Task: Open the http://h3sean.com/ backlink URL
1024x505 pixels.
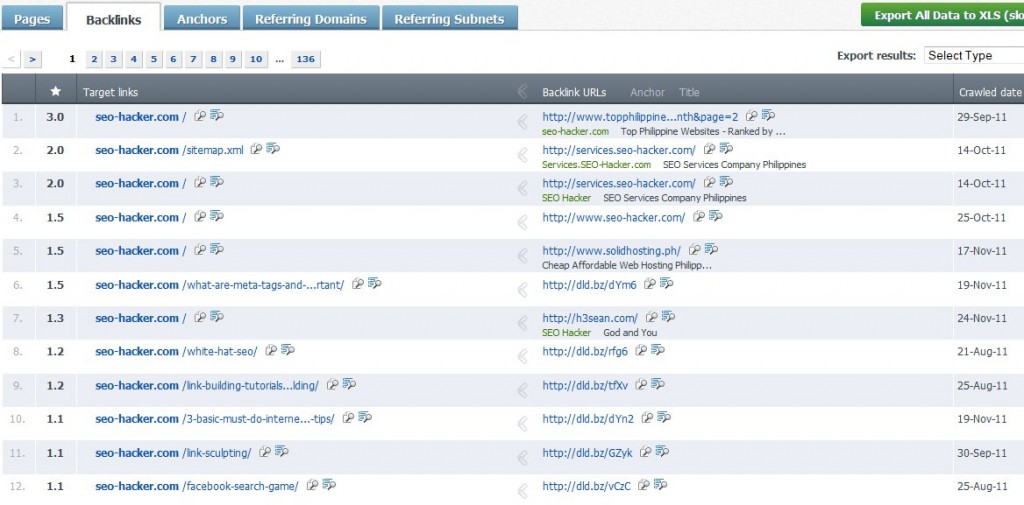Action: click(590, 318)
